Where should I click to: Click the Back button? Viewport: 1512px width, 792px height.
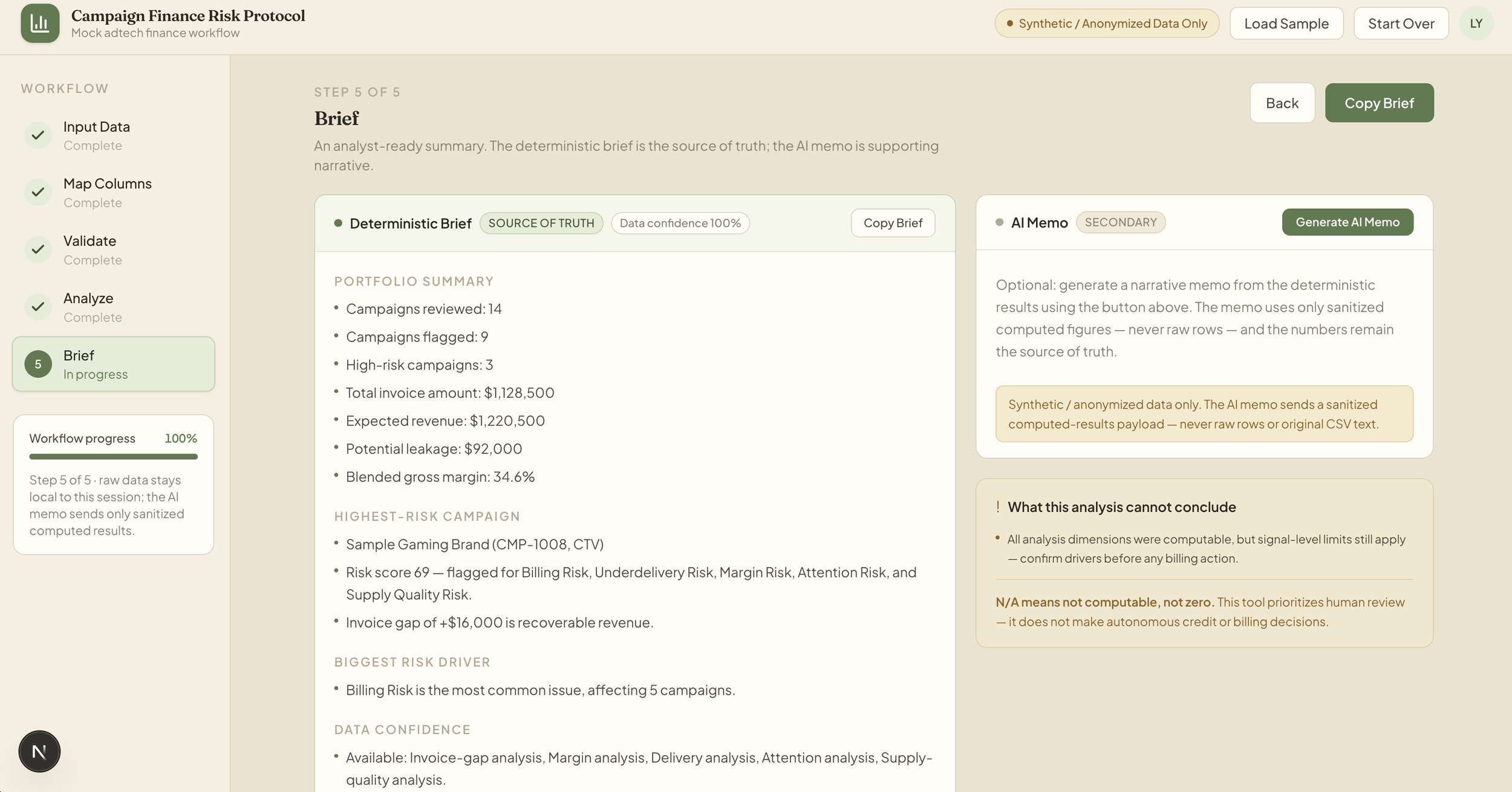[x=1282, y=103]
